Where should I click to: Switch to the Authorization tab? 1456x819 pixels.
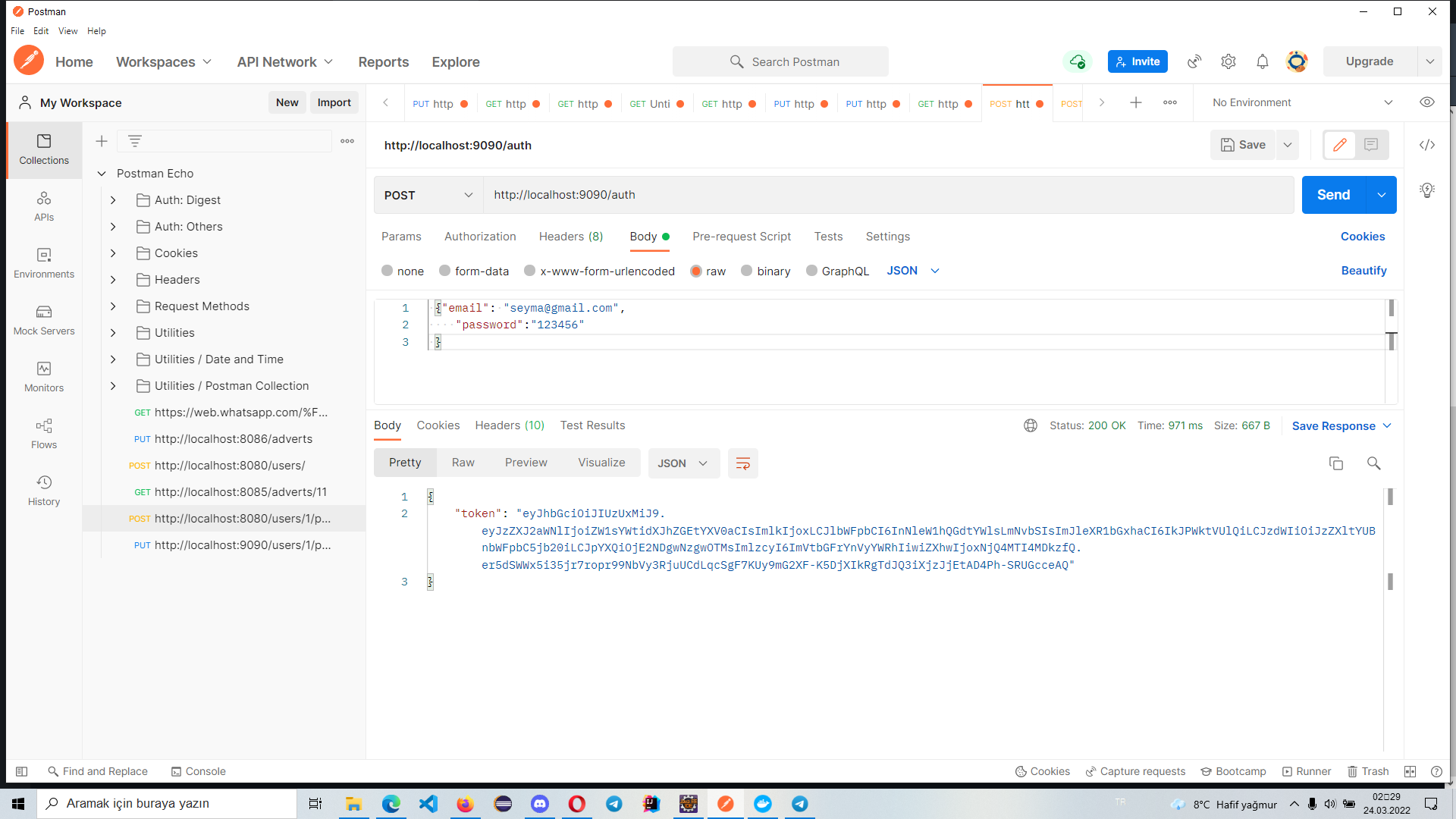(x=480, y=237)
